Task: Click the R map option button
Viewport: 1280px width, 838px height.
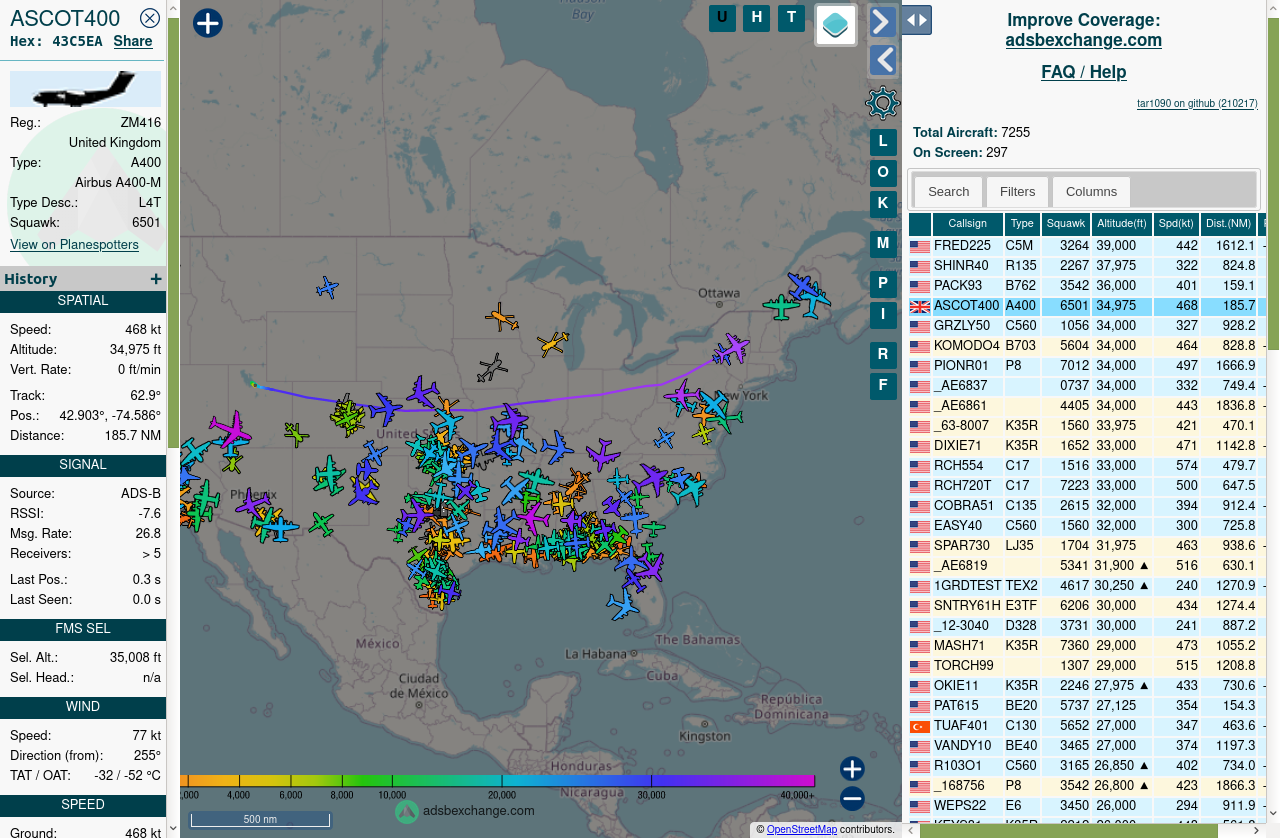Action: (x=883, y=355)
